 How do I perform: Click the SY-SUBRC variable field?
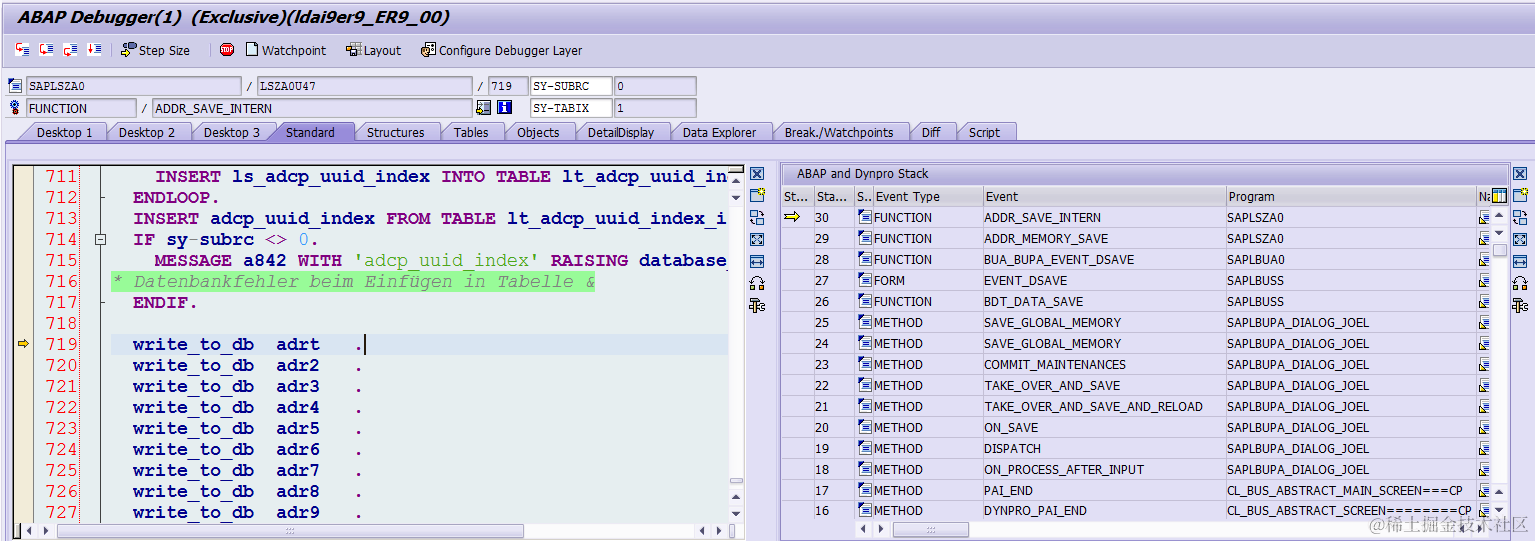(x=571, y=86)
